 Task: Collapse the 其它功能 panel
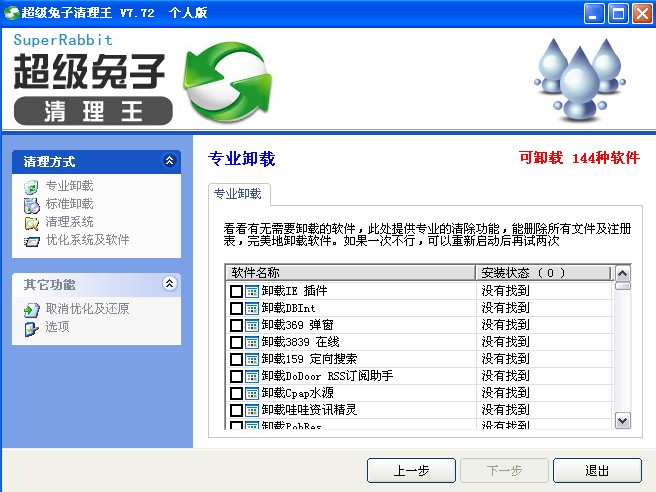point(170,284)
